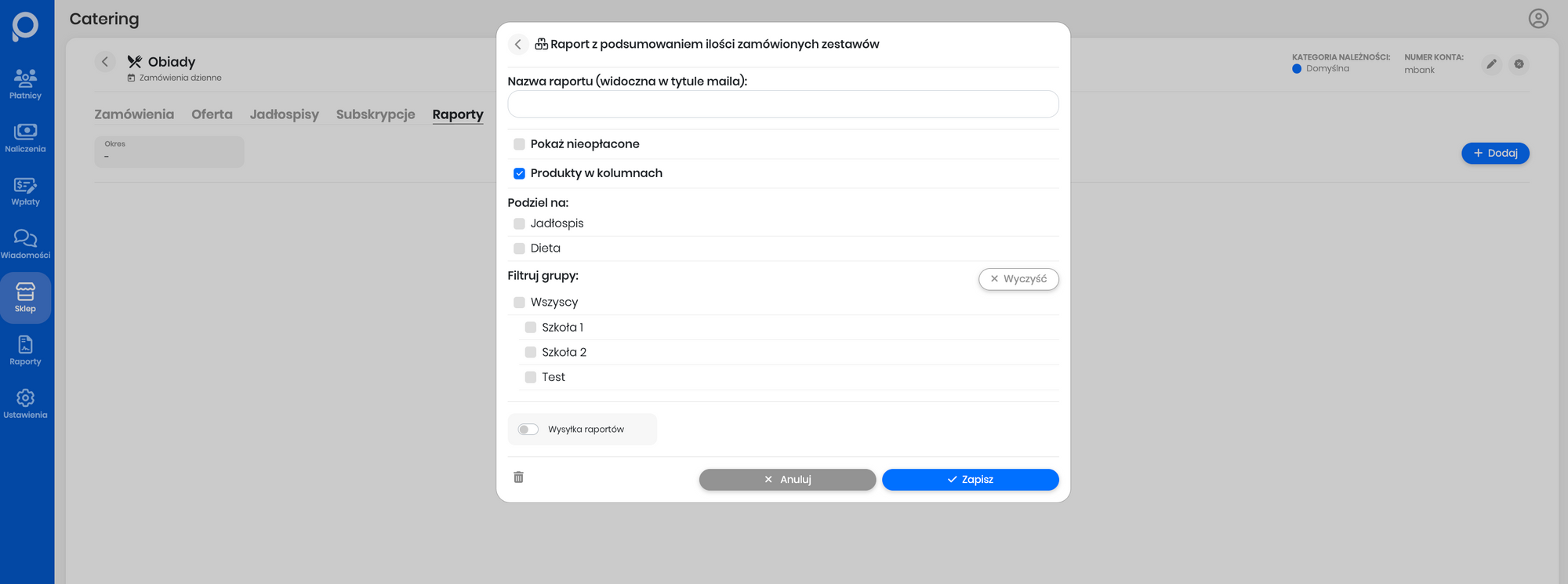Focus the Nazwa raportu input field
Image resolution: width=1568 pixels, height=584 pixels.
click(782, 104)
